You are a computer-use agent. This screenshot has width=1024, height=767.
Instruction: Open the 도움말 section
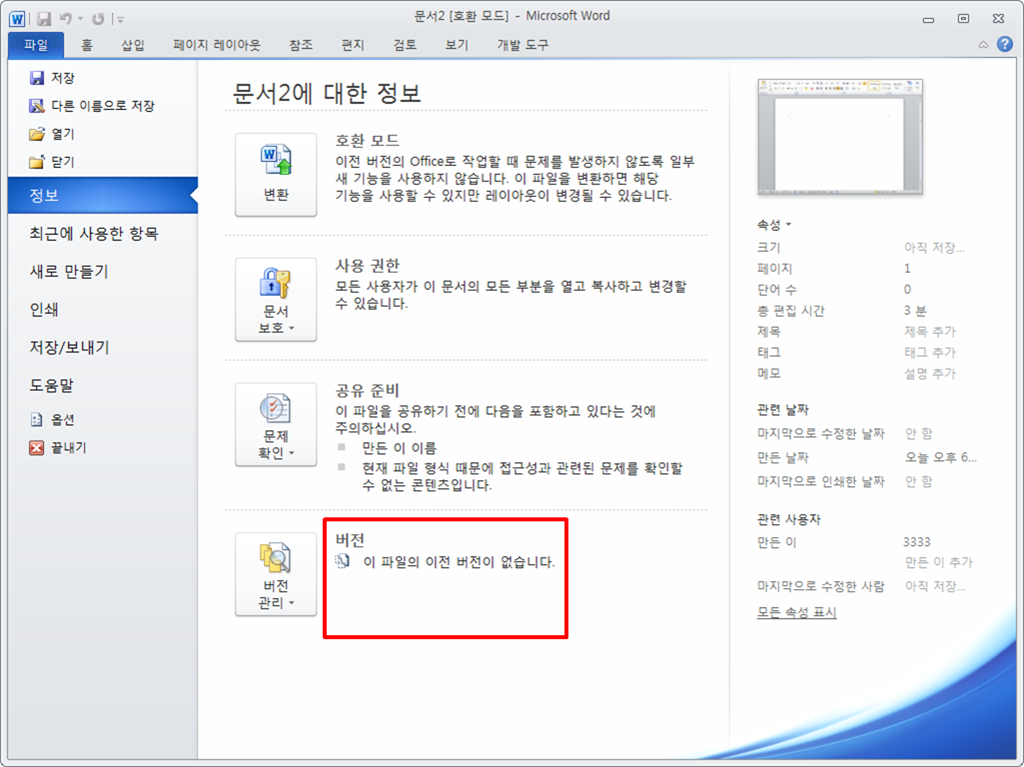[x=51, y=385]
